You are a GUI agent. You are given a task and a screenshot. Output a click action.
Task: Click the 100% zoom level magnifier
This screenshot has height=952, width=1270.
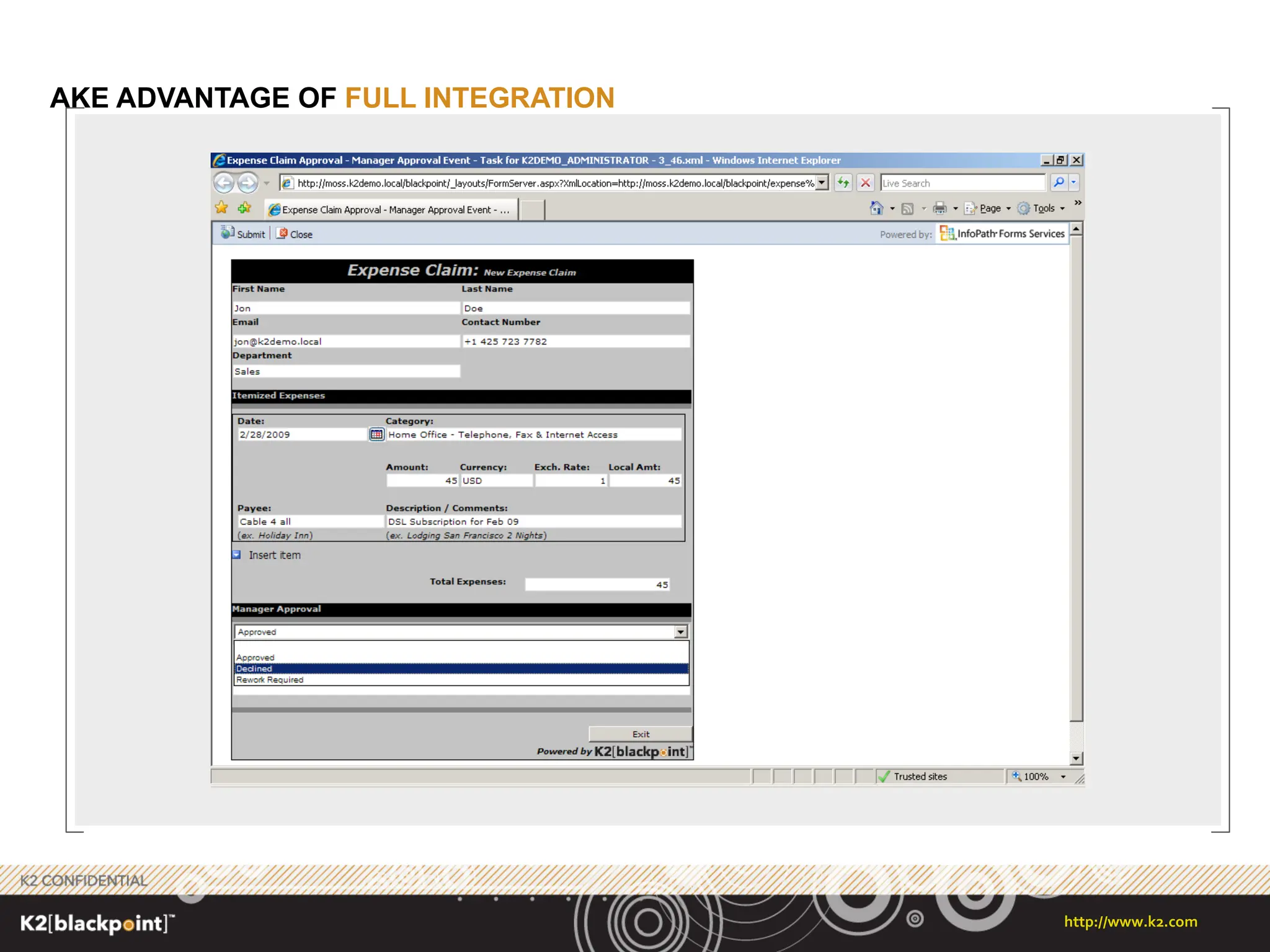tap(1017, 776)
